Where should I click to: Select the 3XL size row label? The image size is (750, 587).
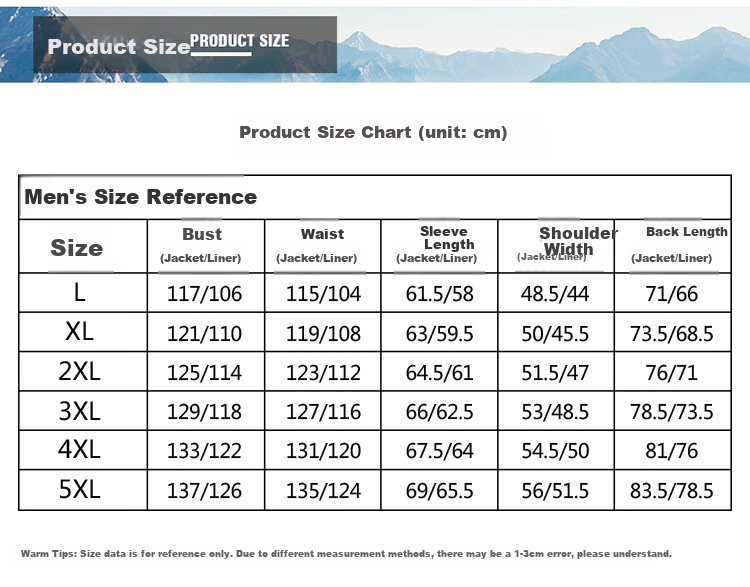(79, 411)
